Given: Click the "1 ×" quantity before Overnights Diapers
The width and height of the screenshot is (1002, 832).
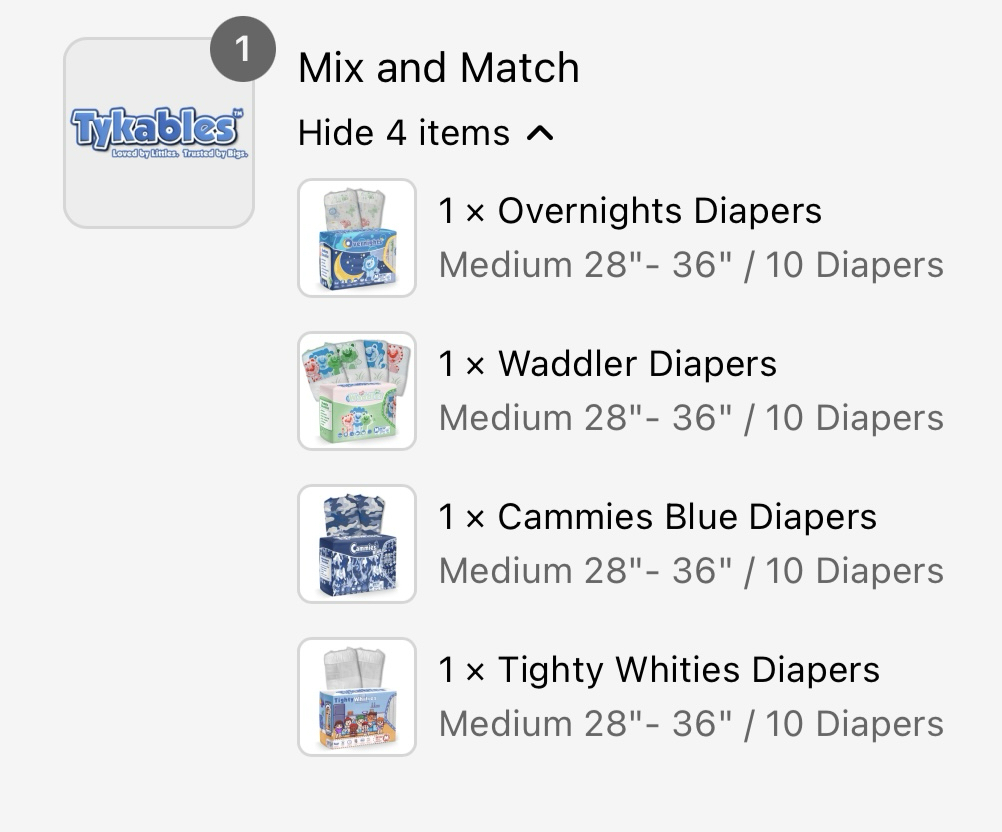Looking at the screenshot, I should click(x=461, y=211).
